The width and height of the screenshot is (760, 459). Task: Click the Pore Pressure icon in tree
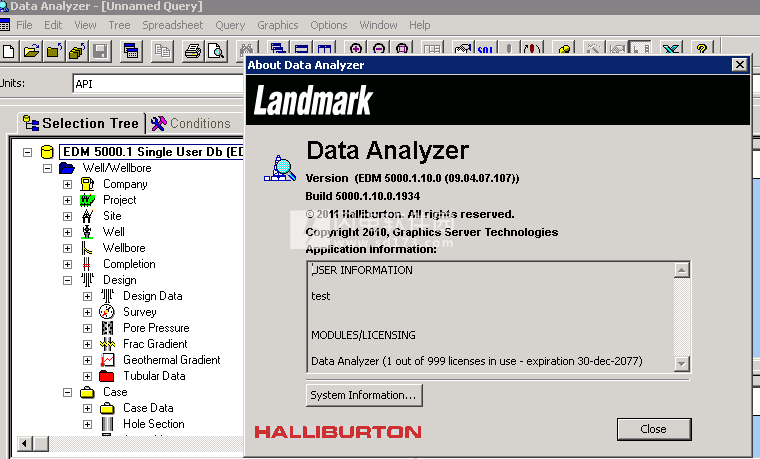pos(107,328)
